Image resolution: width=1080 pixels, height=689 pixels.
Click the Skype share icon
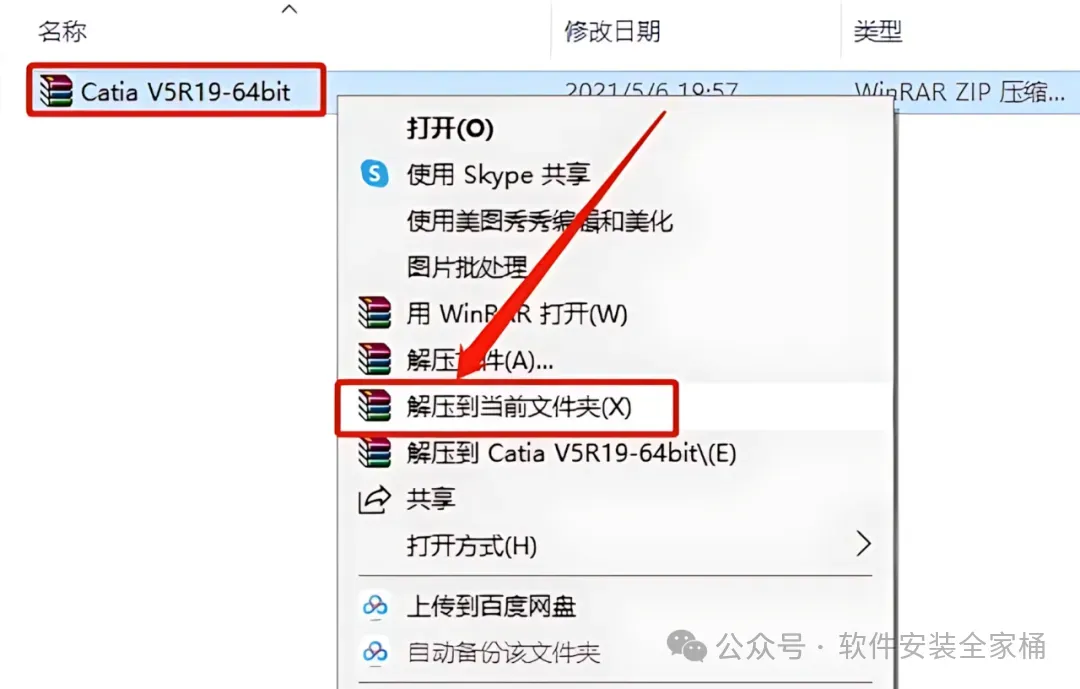tap(375, 174)
